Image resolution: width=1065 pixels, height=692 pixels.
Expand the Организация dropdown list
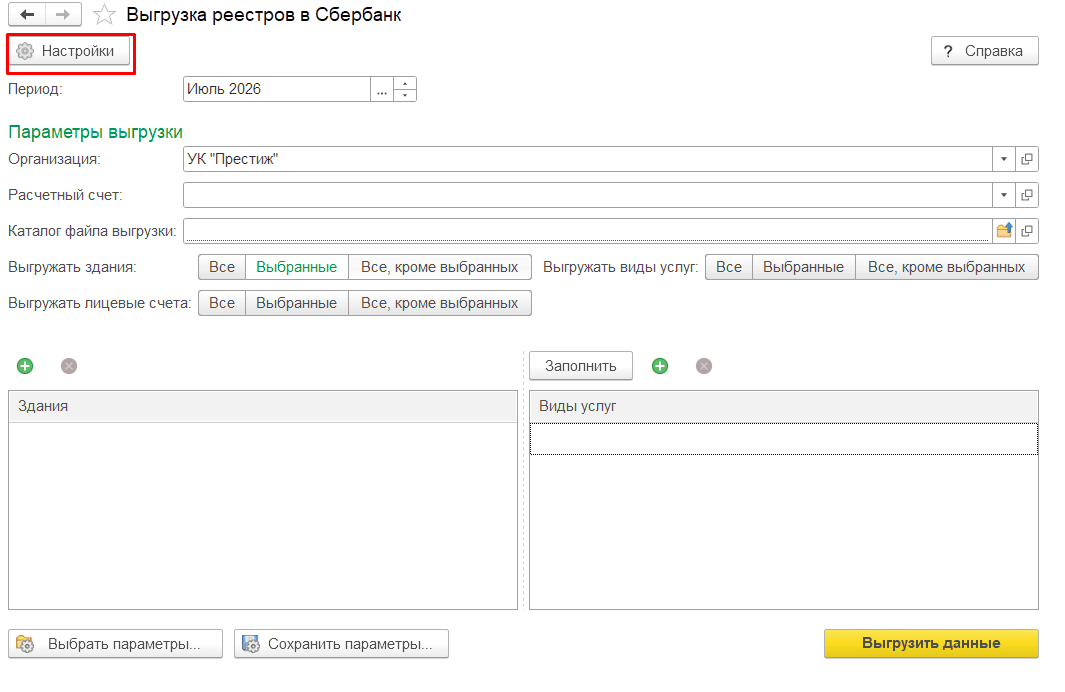[x=1004, y=159]
